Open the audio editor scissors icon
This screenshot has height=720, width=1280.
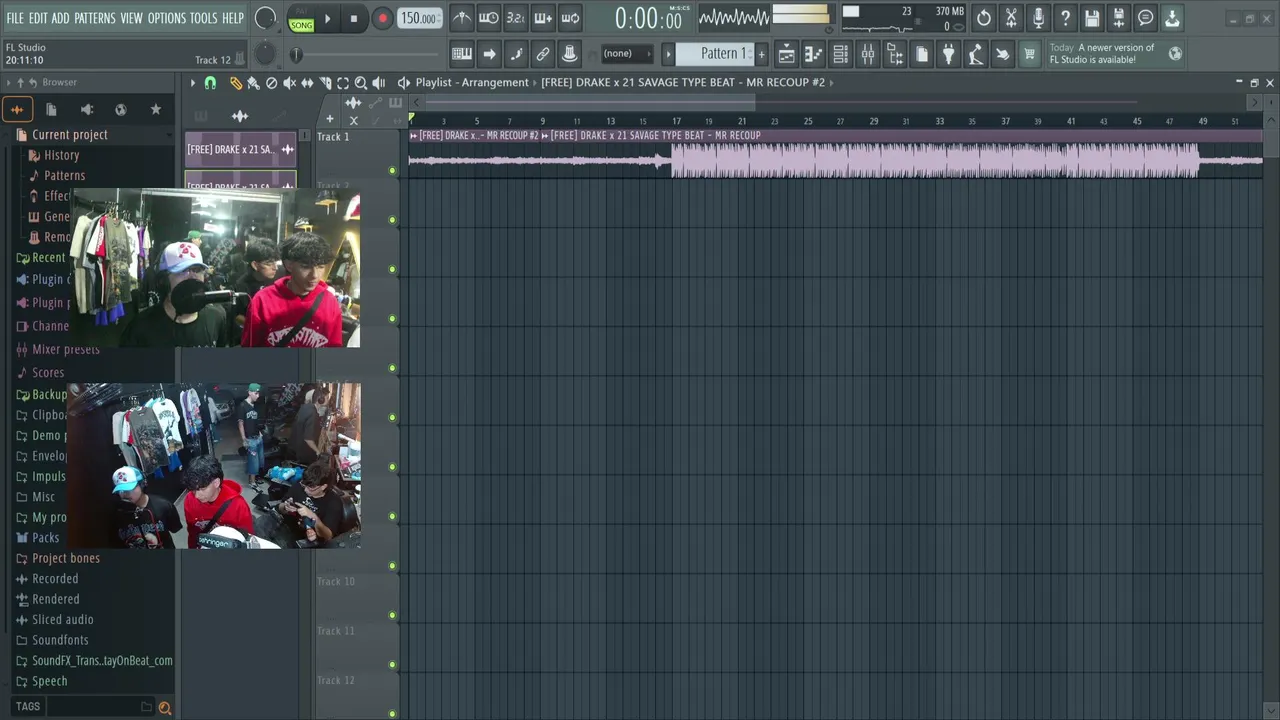click(1011, 18)
